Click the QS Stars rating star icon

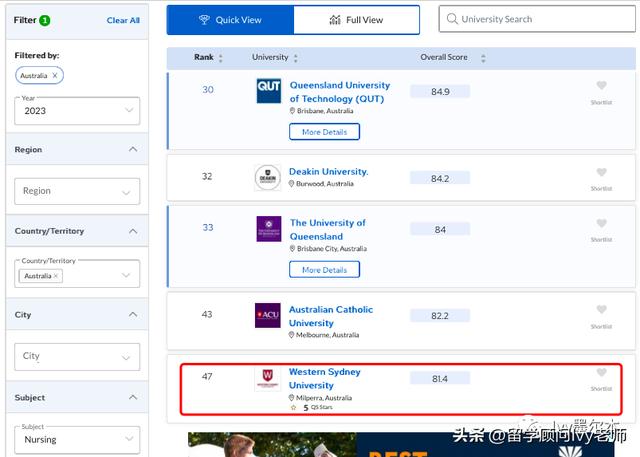(293, 408)
